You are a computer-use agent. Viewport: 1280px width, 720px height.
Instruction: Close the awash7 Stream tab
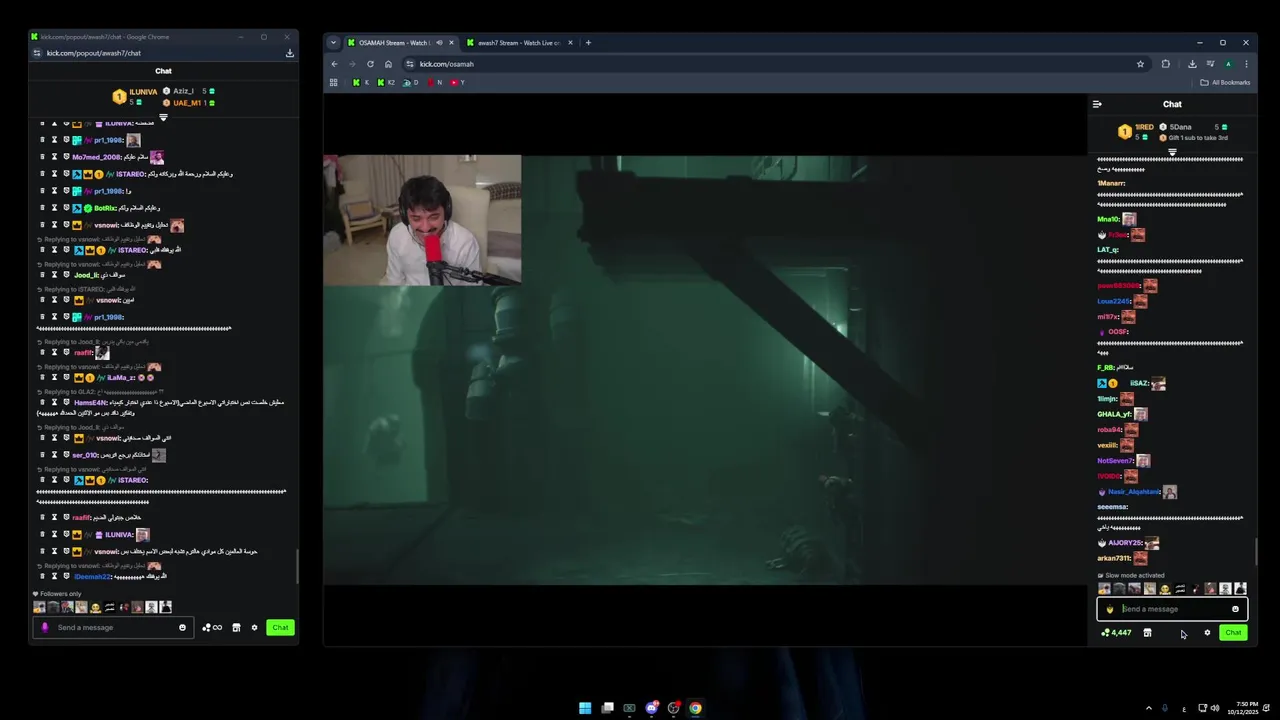pyautogui.click(x=571, y=43)
